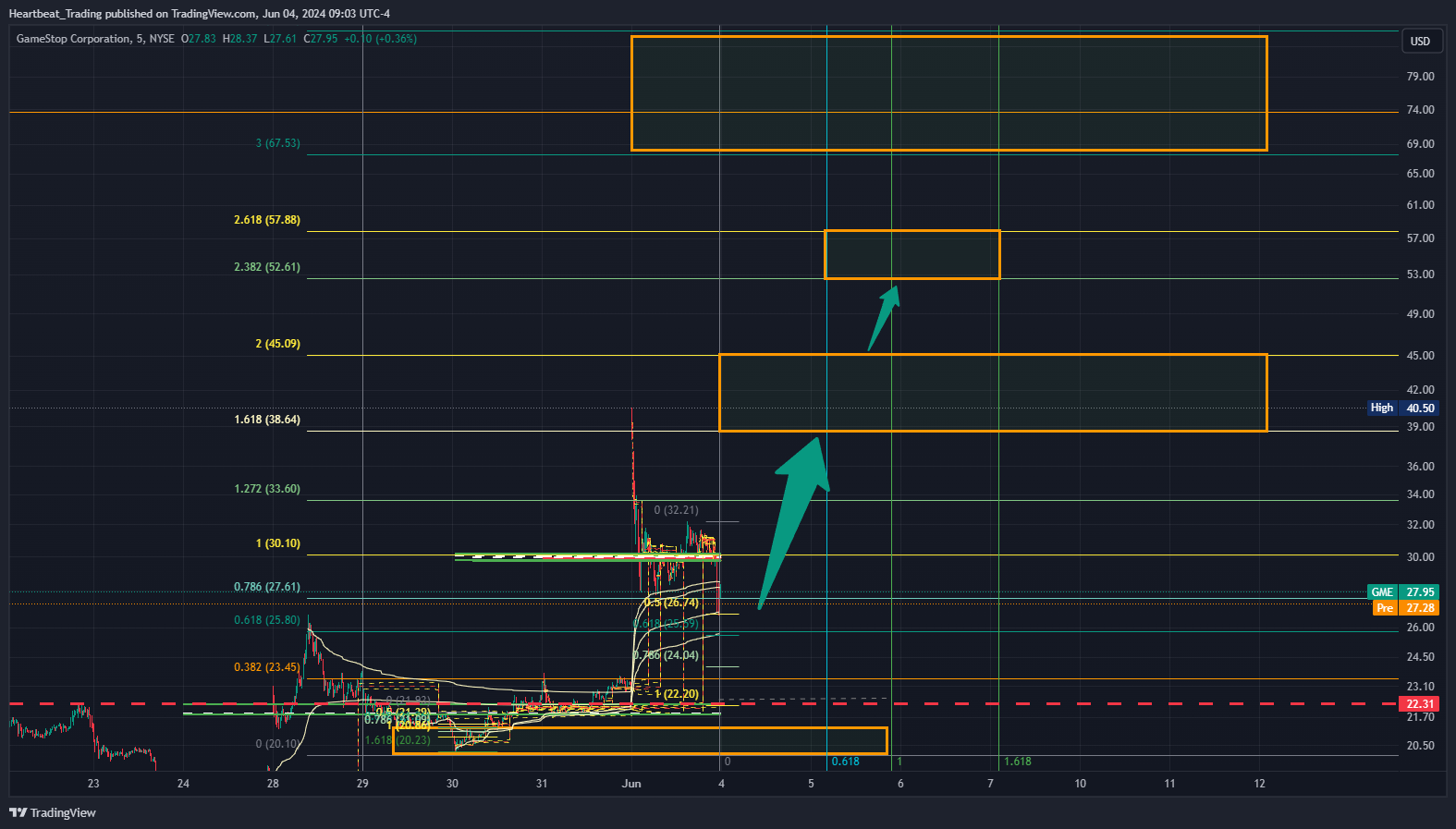The height and width of the screenshot is (829, 1456).
Task: Select Fibonacci label 2.618 (57.88)
Action: pos(267,220)
